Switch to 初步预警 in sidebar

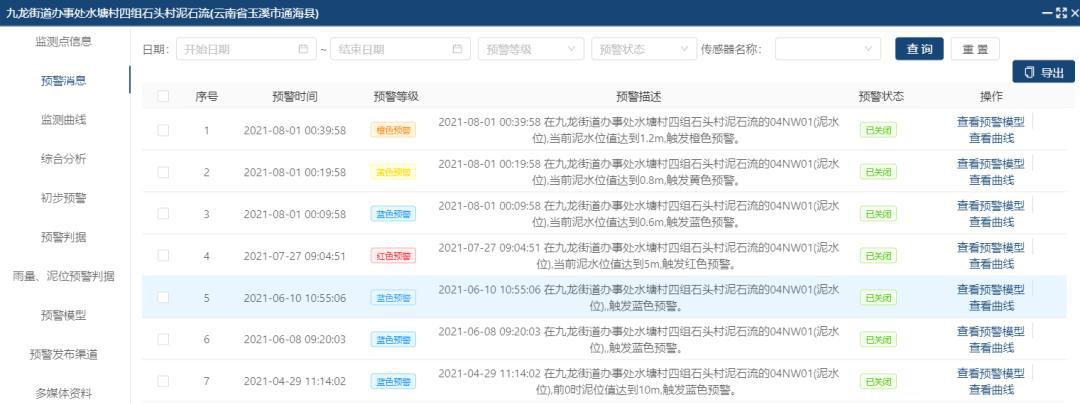coord(63,198)
